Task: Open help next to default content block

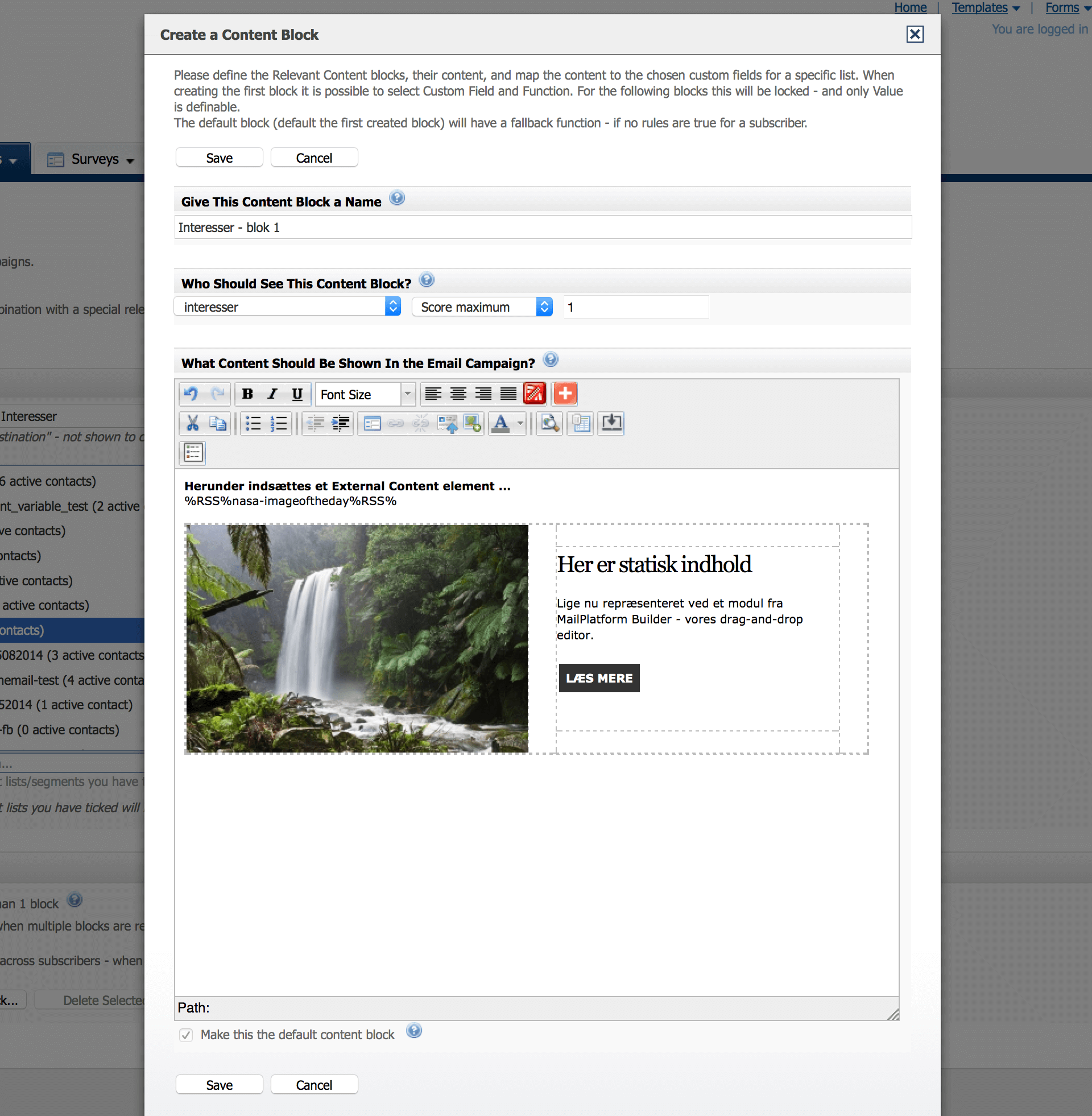Action: [414, 1031]
